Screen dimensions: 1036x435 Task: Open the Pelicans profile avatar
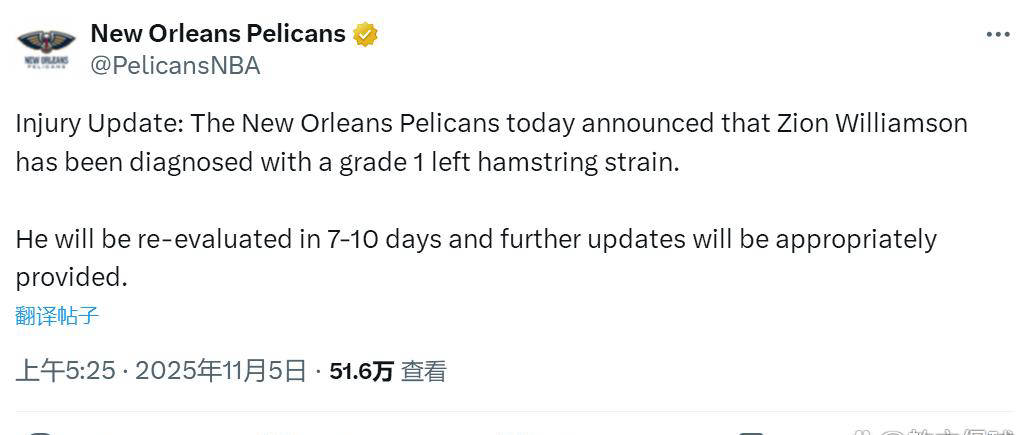(44, 49)
